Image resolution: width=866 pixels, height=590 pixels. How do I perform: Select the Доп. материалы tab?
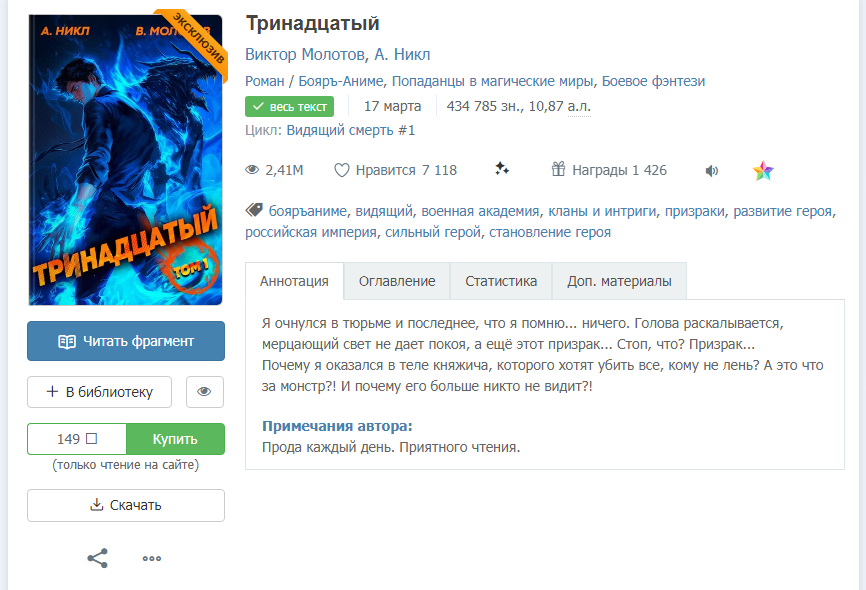(x=619, y=281)
